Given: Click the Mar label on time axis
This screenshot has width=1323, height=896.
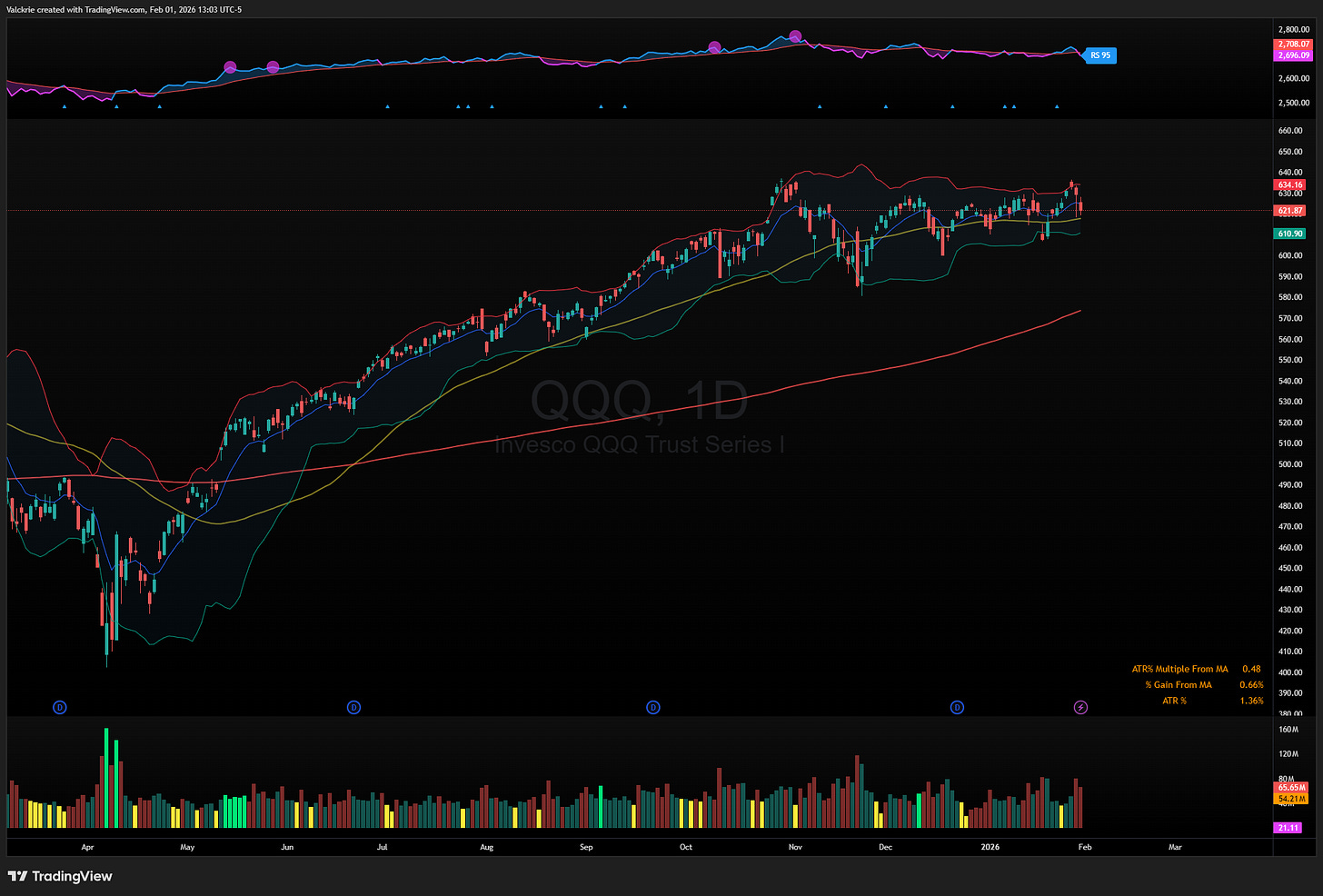Looking at the screenshot, I should [x=1175, y=847].
